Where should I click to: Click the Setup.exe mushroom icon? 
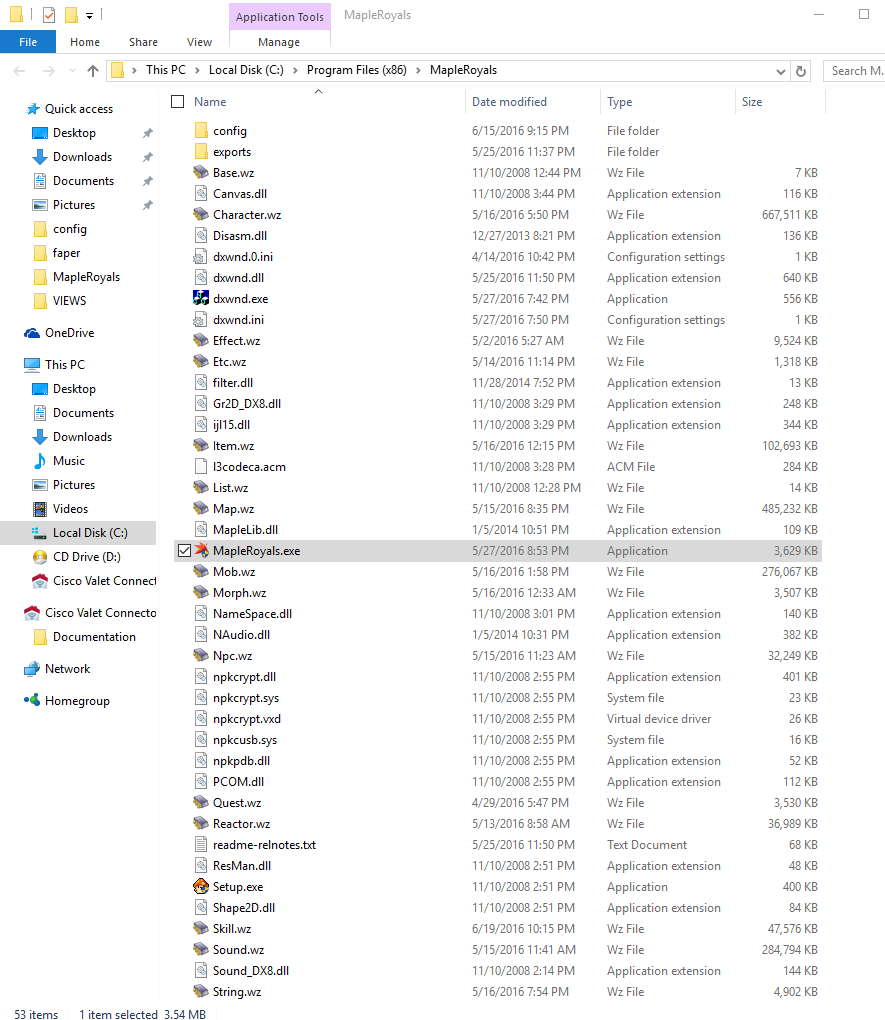click(201, 886)
